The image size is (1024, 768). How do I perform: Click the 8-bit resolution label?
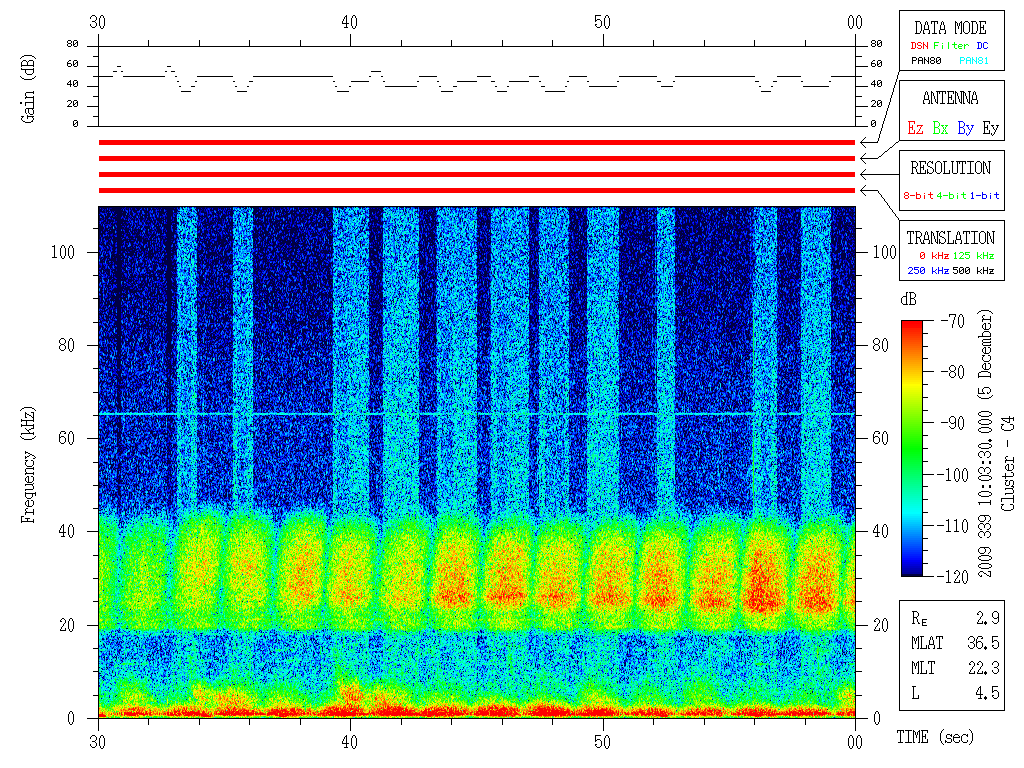click(919, 195)
